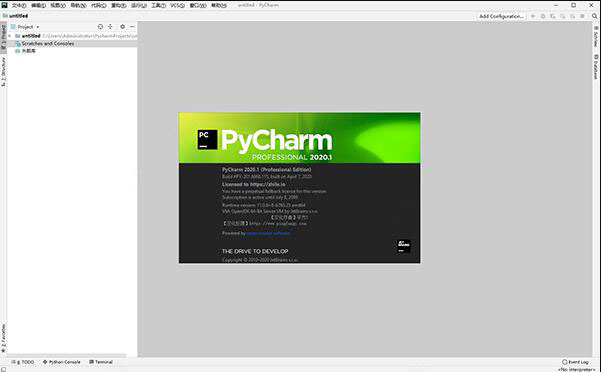
Task: Click the Copyright line in About dialog
Action: 260,260
